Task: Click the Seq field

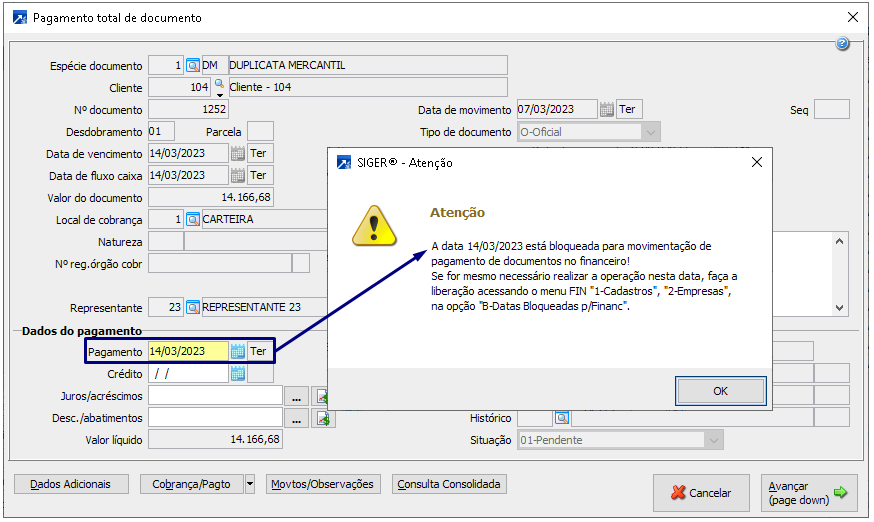Action: [832, 110]
